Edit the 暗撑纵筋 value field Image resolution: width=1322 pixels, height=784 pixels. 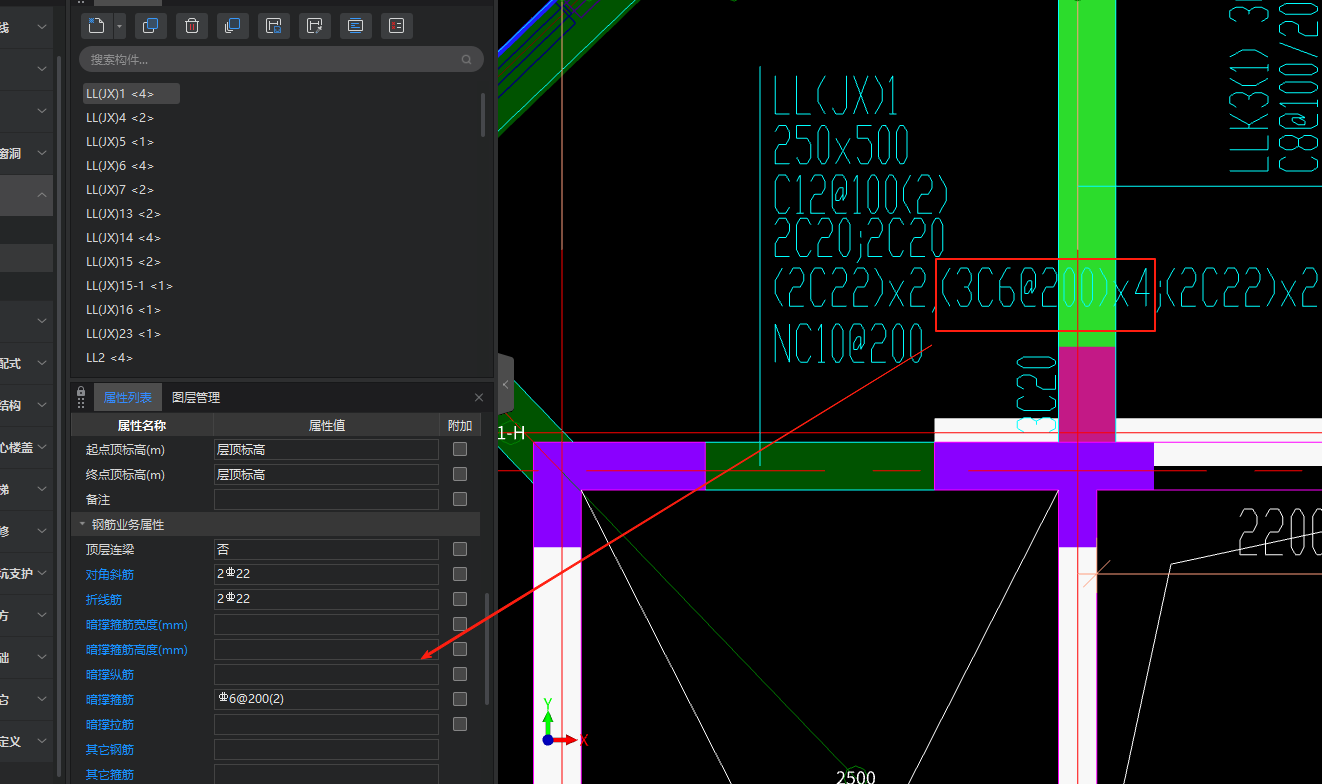[x=326, y=674]
